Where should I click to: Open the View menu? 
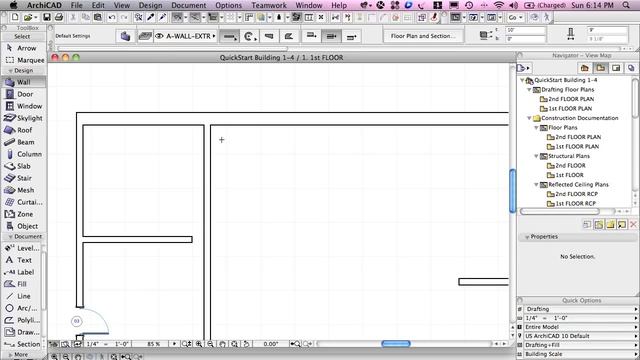[122, 5]
